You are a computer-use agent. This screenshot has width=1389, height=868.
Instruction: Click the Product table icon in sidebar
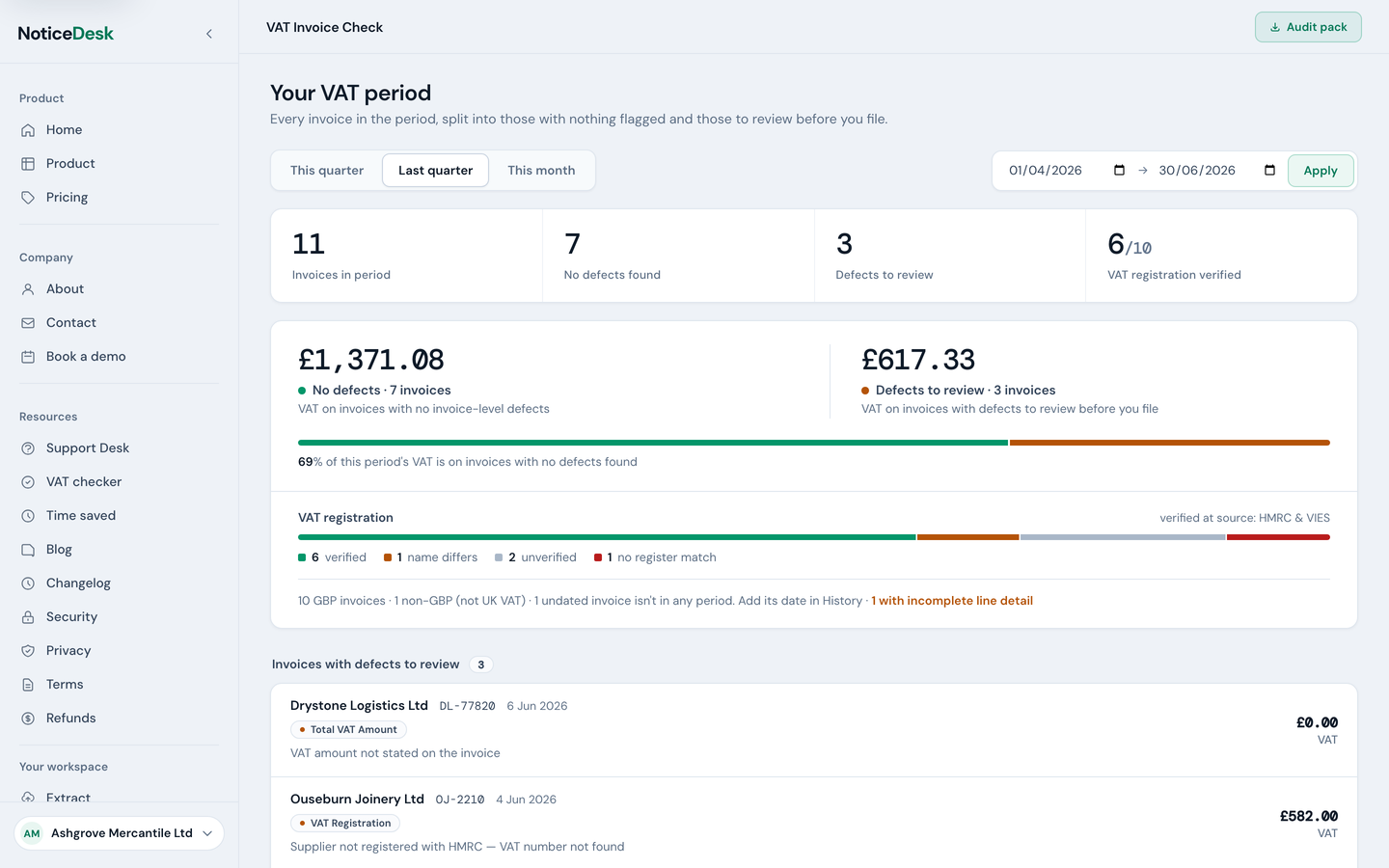(x=28, y=164)
